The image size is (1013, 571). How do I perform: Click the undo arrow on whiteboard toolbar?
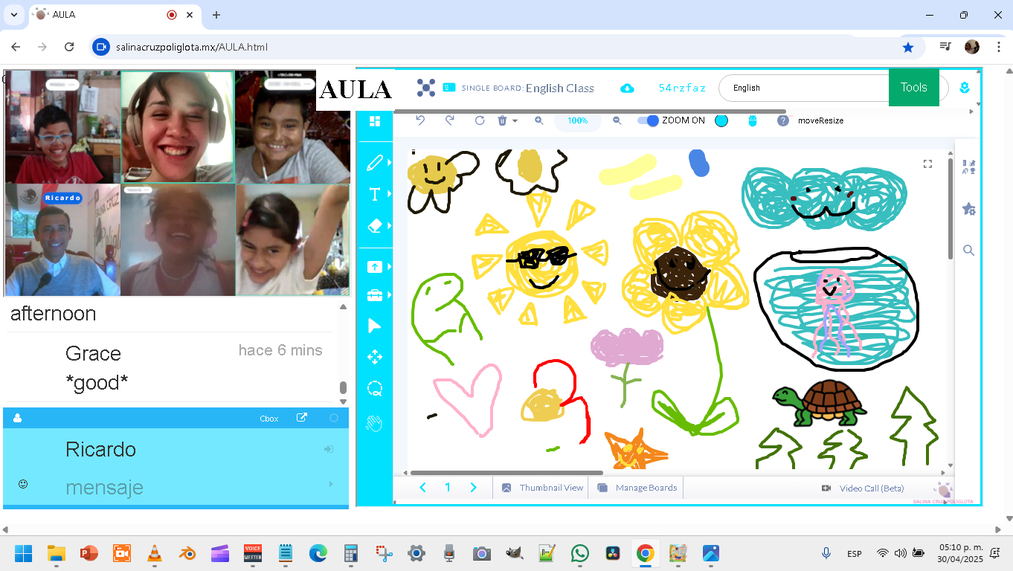pyautogui.click(x=421, y=121)
